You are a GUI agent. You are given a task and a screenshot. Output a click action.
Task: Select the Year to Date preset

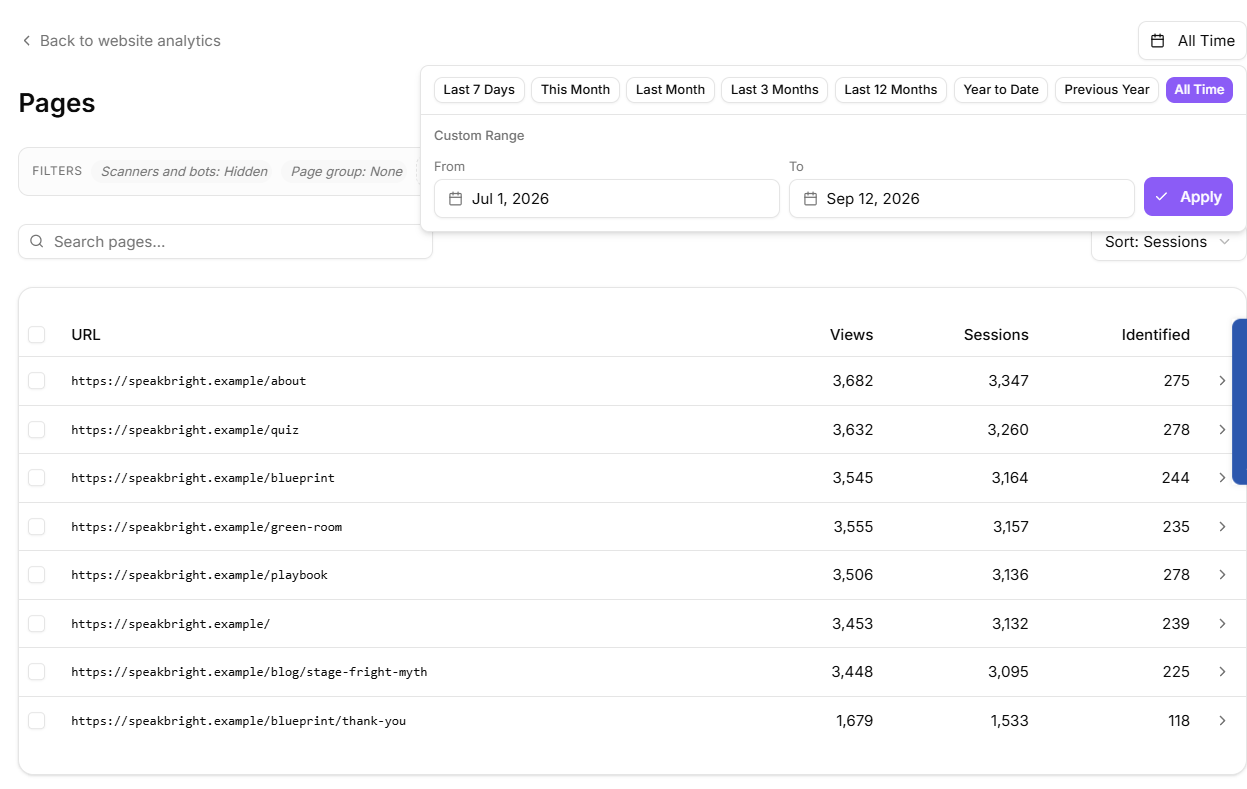pos(1001,90)
